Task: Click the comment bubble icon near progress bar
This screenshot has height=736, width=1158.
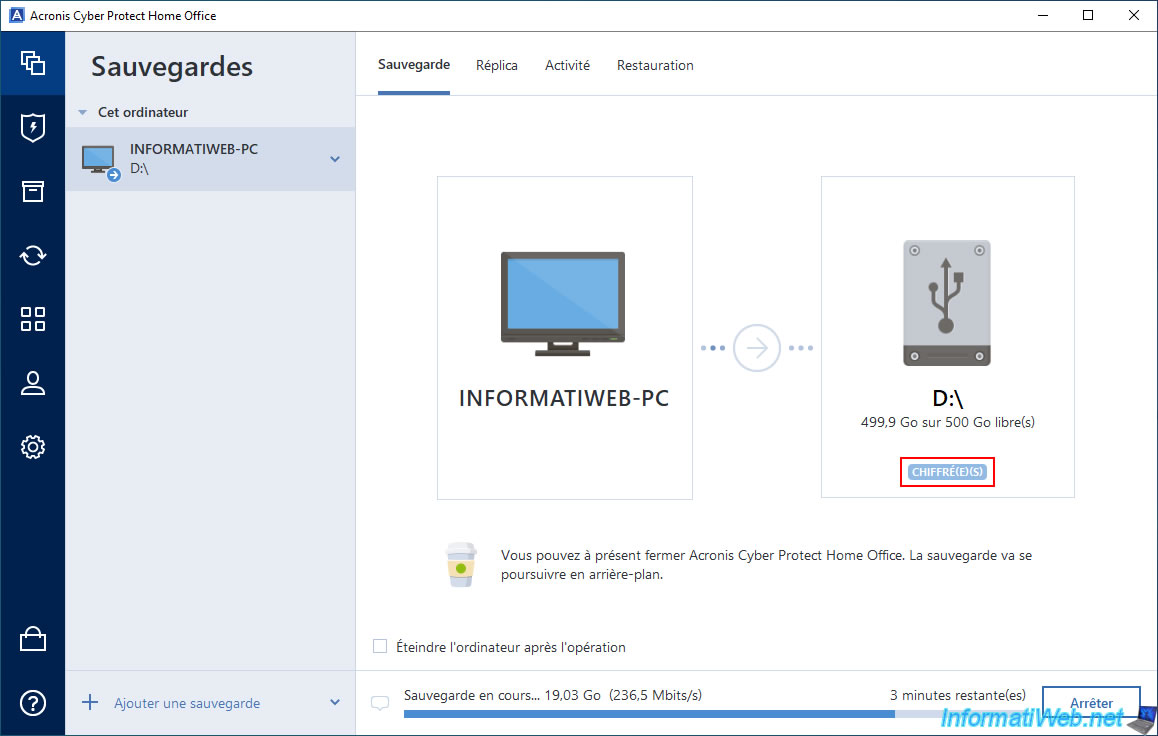Action: coord(380,703)
